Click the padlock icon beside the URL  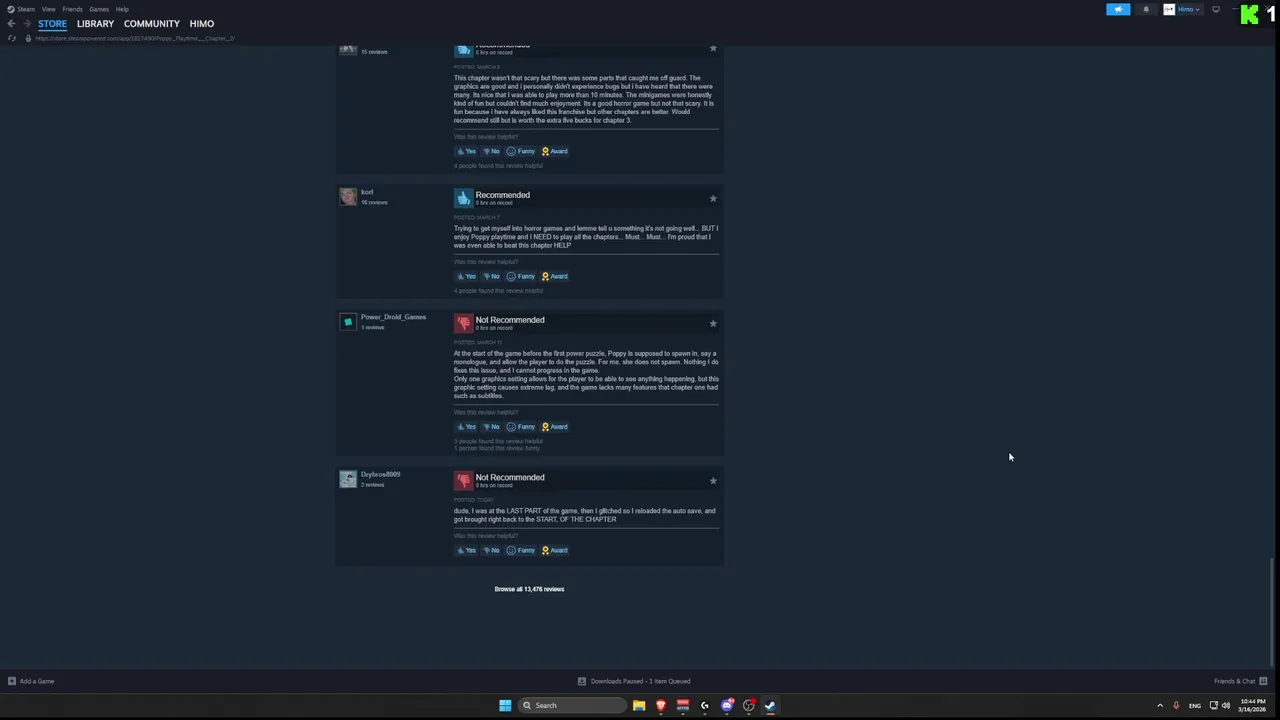(28, 38)
